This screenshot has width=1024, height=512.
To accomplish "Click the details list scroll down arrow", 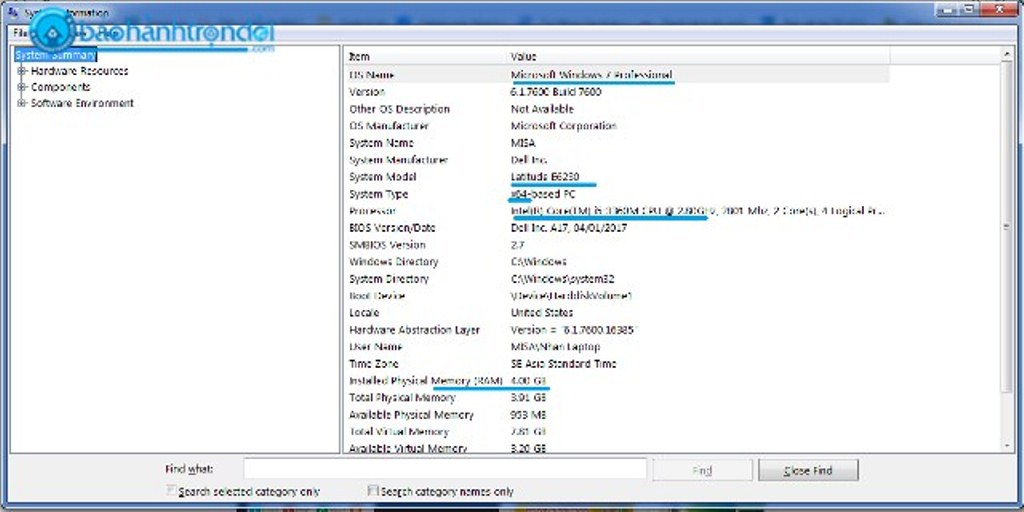I will click(x=1008, y=444).
